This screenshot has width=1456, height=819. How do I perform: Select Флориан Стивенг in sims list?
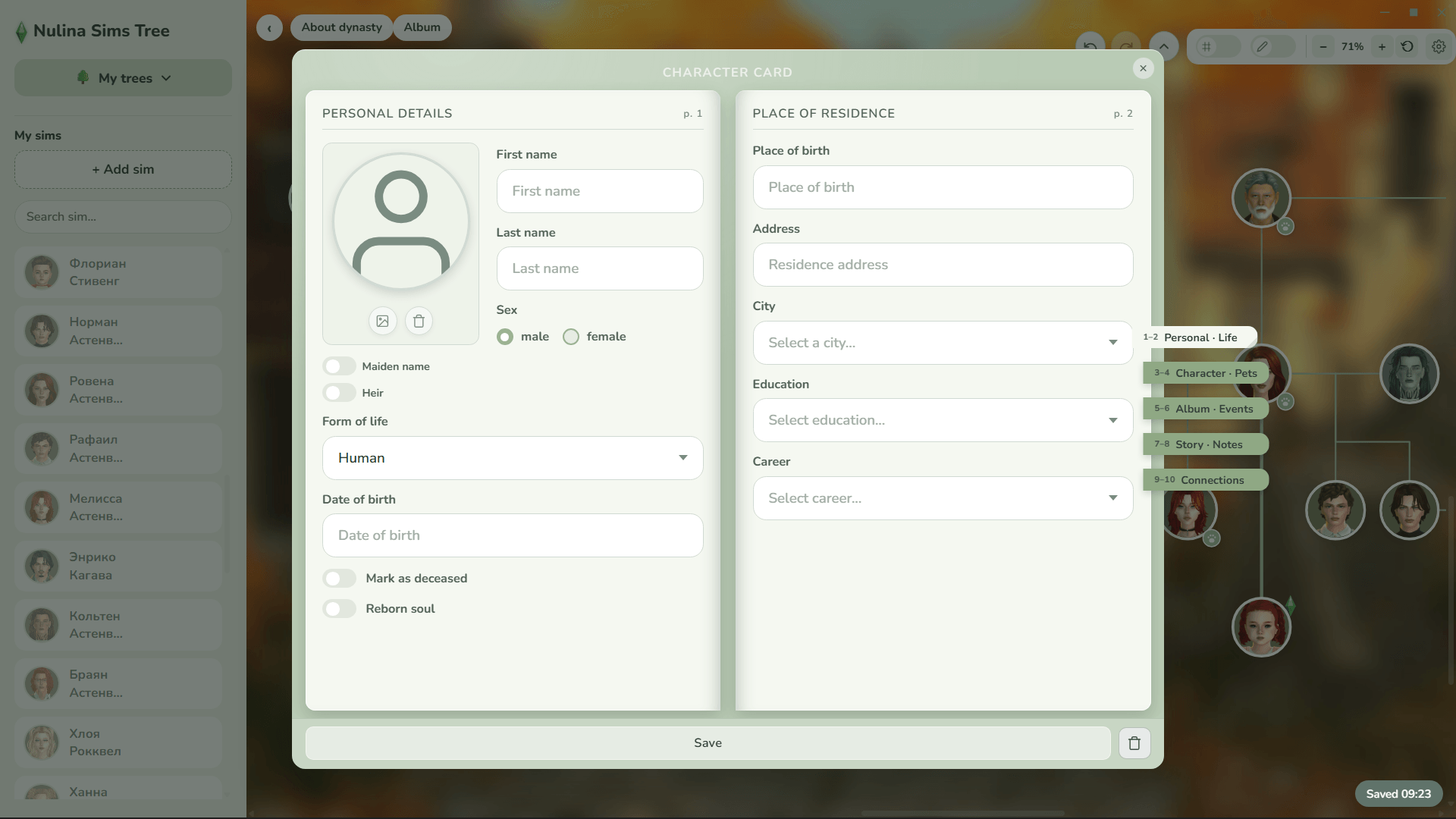118,272
